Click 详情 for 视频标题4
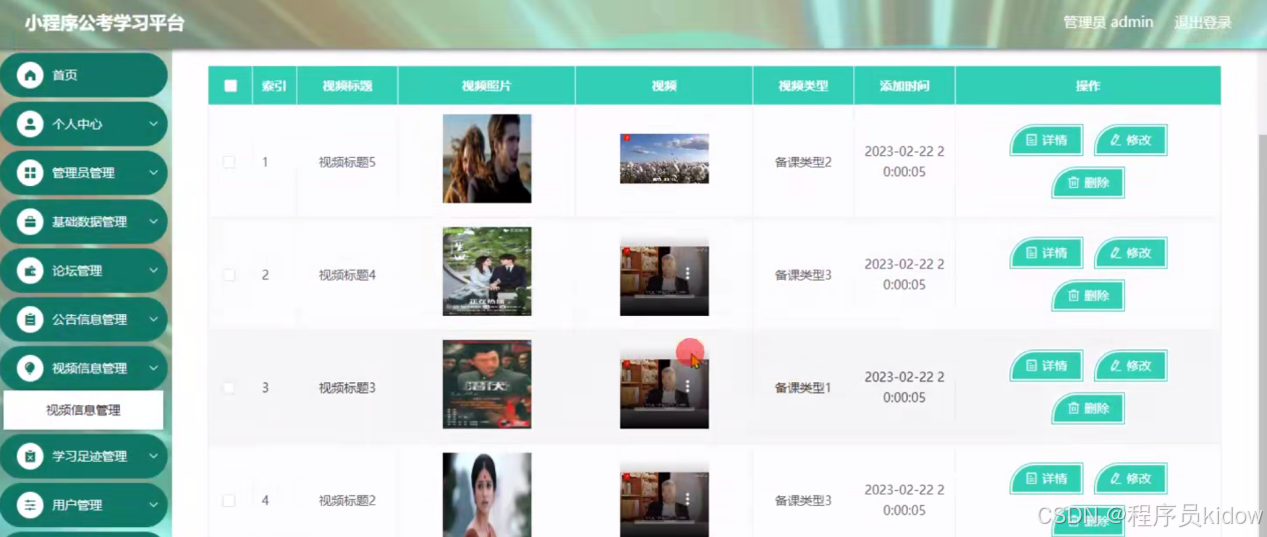This screenshot has width=1267, height=537. click(1046, 253)
